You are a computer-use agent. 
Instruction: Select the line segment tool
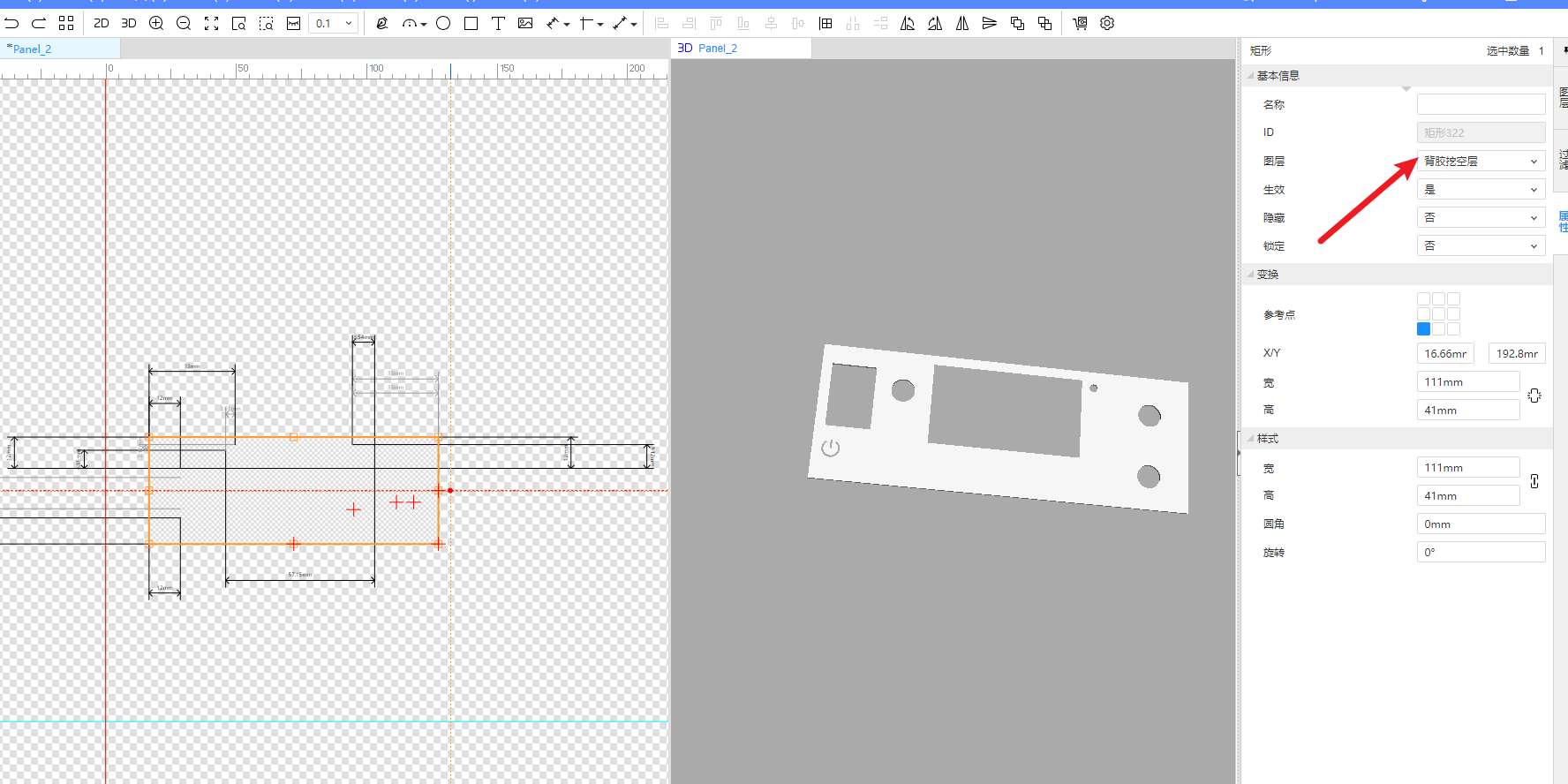[x=620, y=23]
